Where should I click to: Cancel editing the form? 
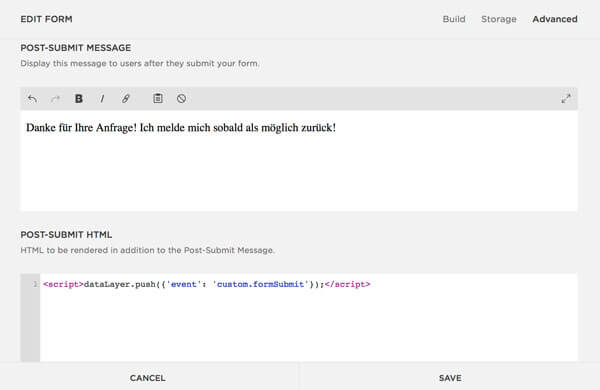(x=148, y=378)
